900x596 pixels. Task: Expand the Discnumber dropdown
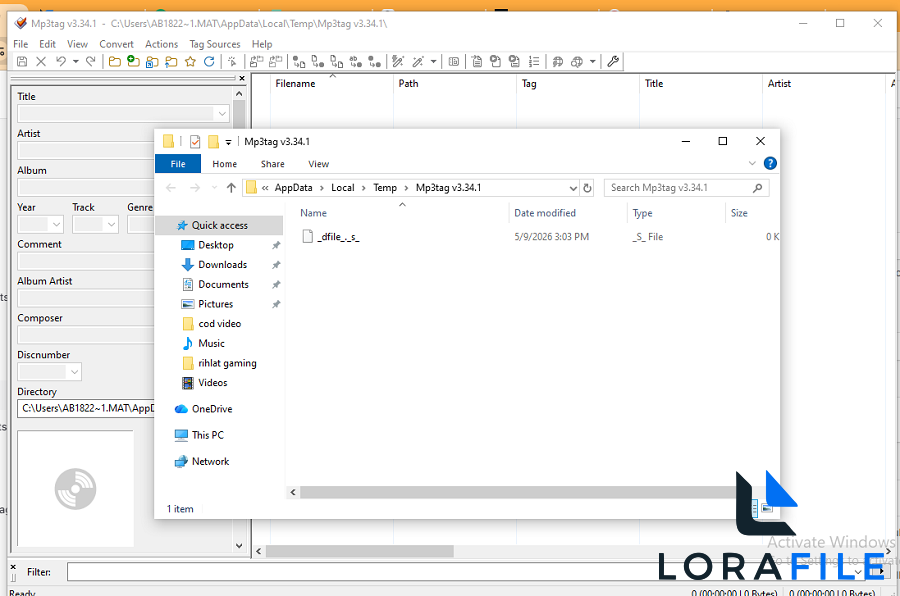click(x=75, y=372)
